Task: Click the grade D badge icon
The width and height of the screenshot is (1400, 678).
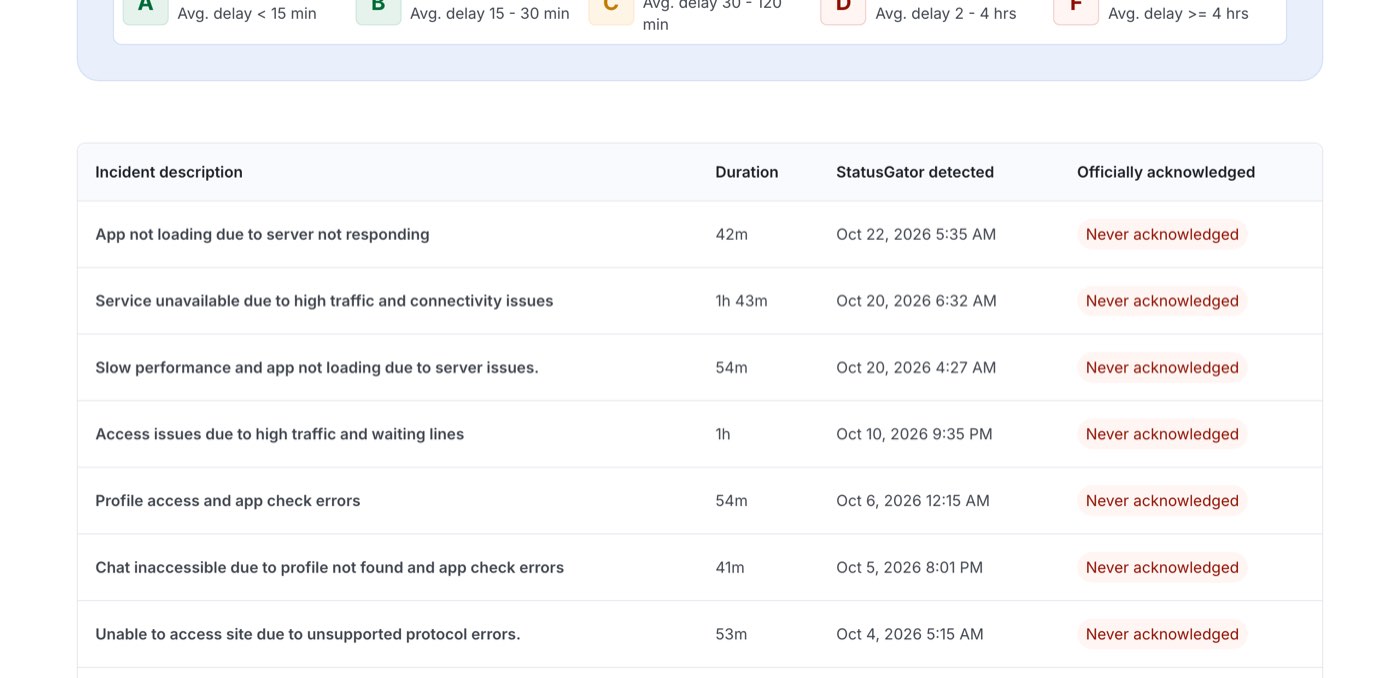Action: pyautogui.click(x=843, y=10)
